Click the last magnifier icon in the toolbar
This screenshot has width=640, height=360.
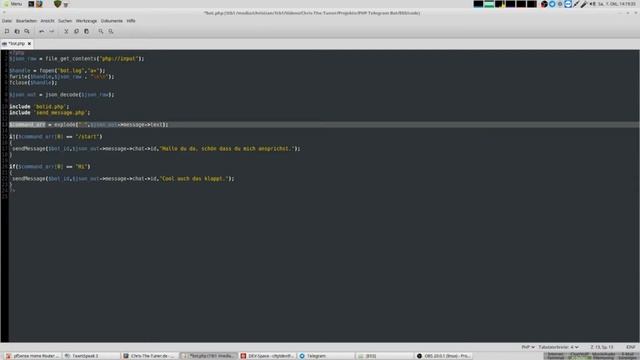(x=111, y=31)
